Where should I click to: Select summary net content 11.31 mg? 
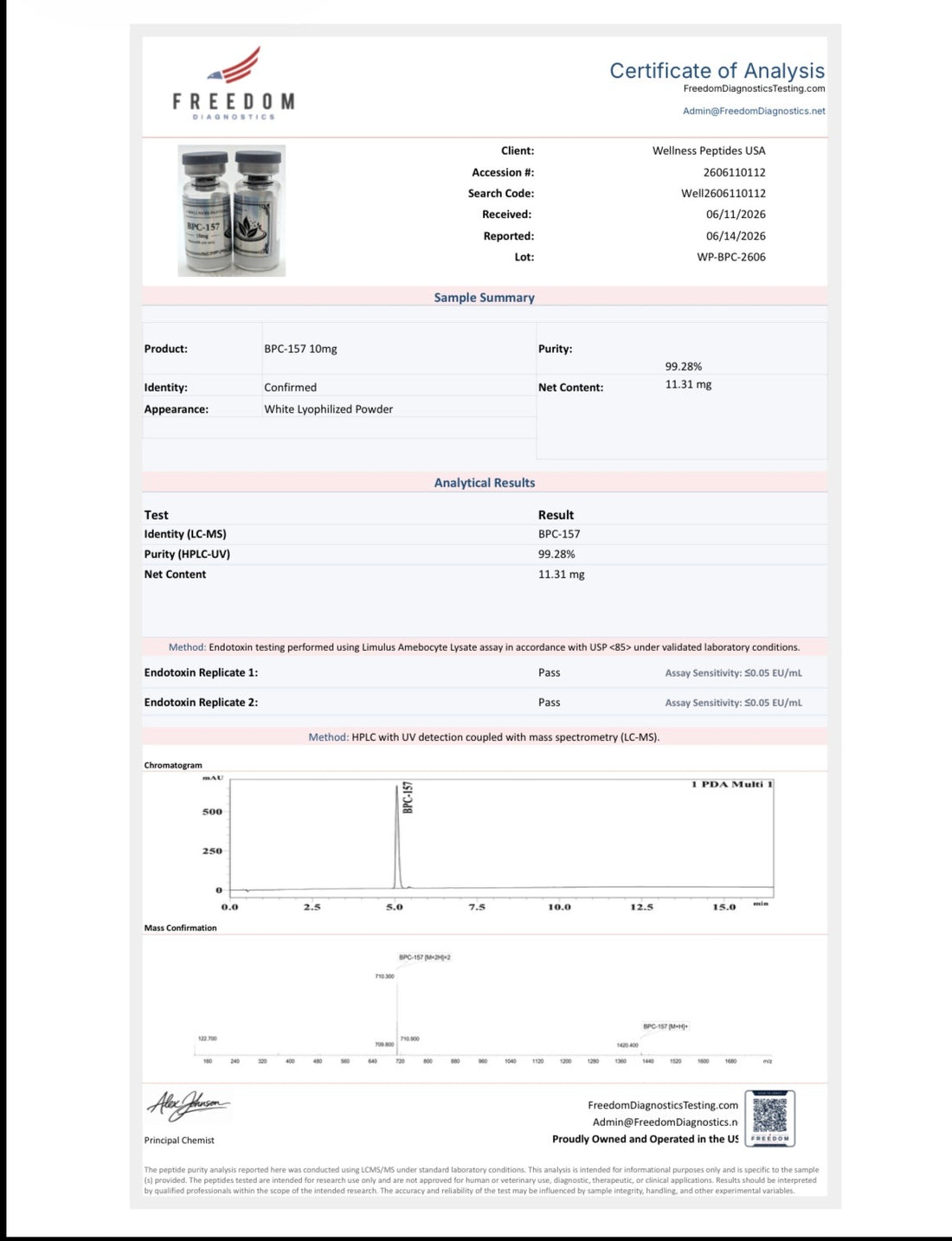688,384
